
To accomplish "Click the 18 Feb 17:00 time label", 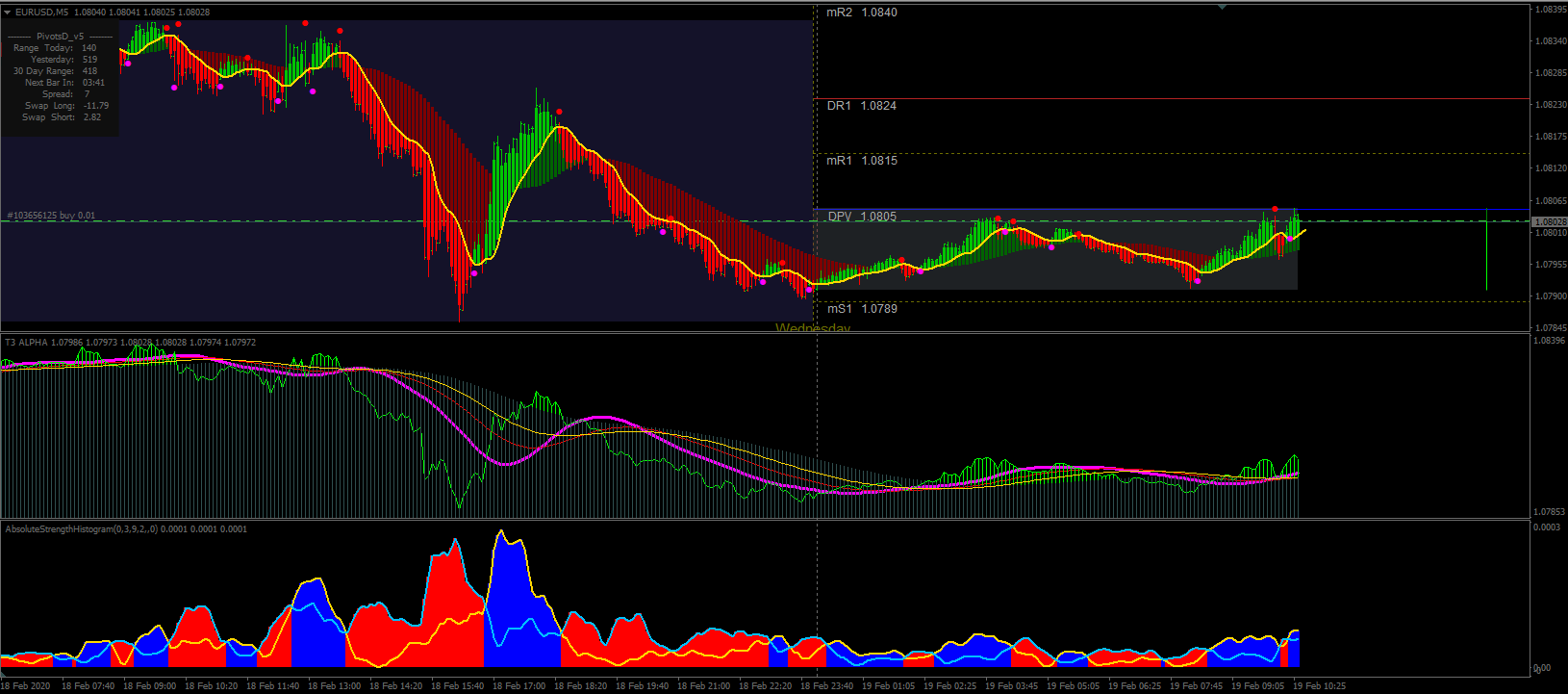I will tap(518, 686).
